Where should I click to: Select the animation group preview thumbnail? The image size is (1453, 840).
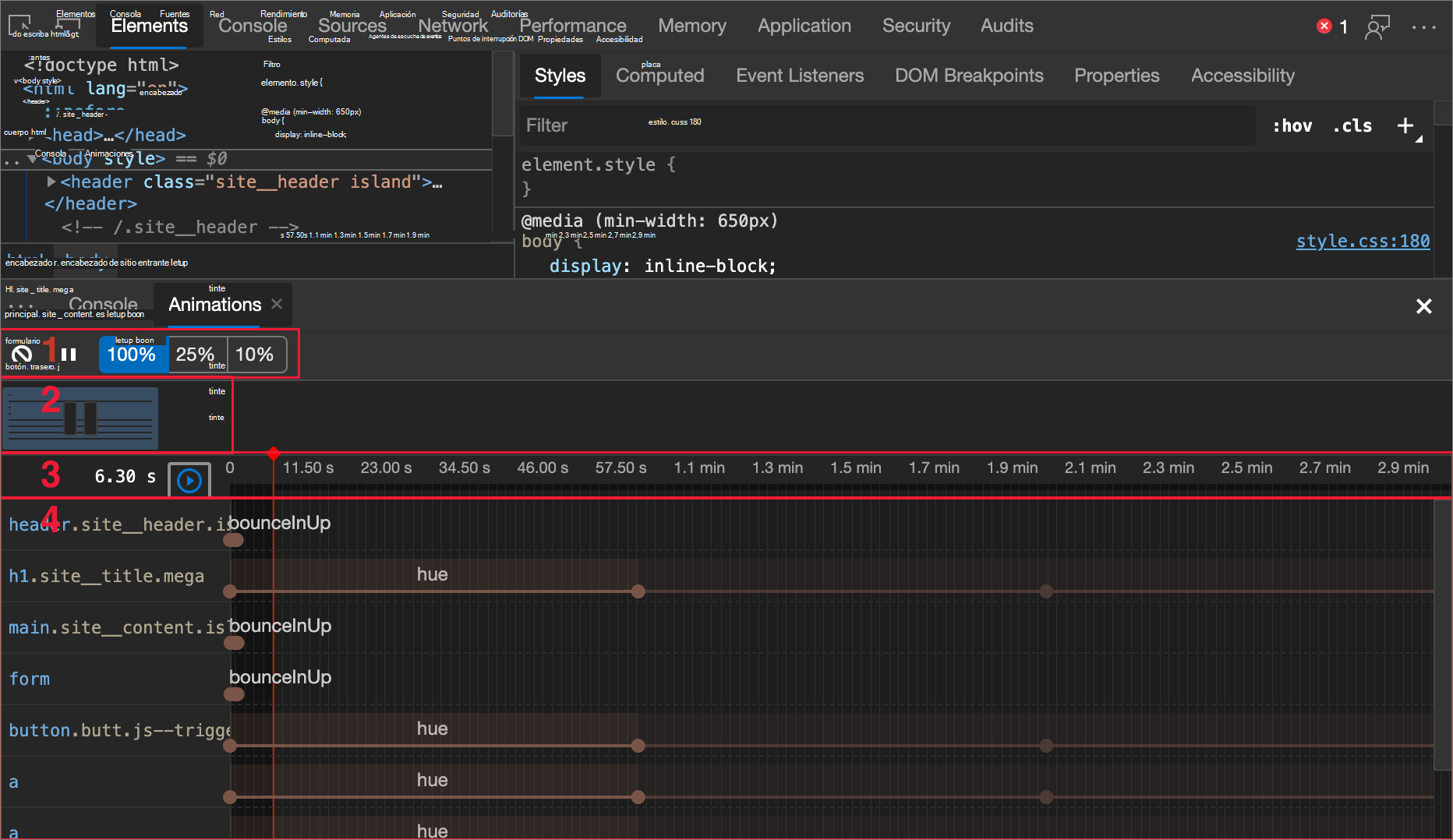[80, 418]
